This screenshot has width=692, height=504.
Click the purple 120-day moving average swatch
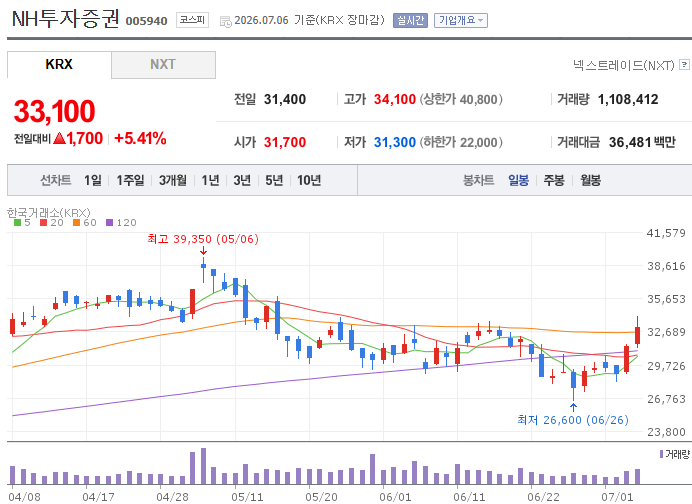[x=109, y=223]
